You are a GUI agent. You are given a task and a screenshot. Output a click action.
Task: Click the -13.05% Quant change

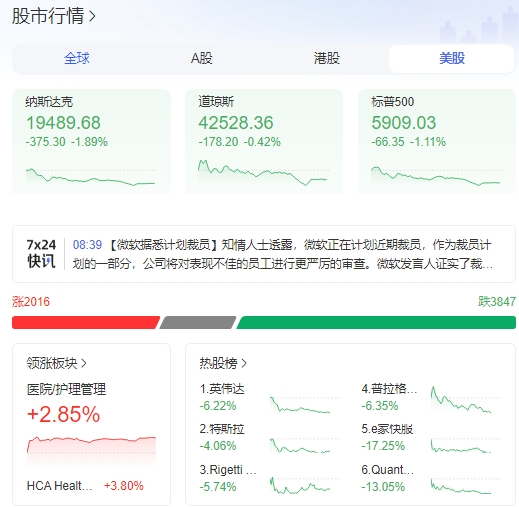click(383, 487)
